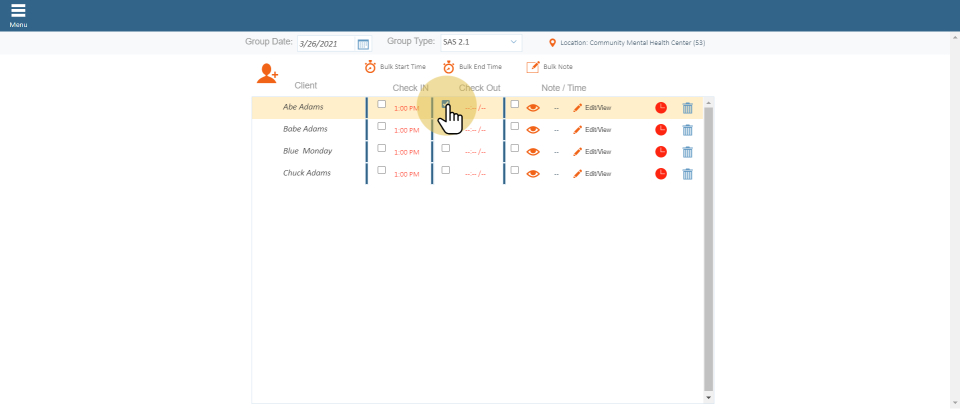Click the Group Date input field

[326, 44]
